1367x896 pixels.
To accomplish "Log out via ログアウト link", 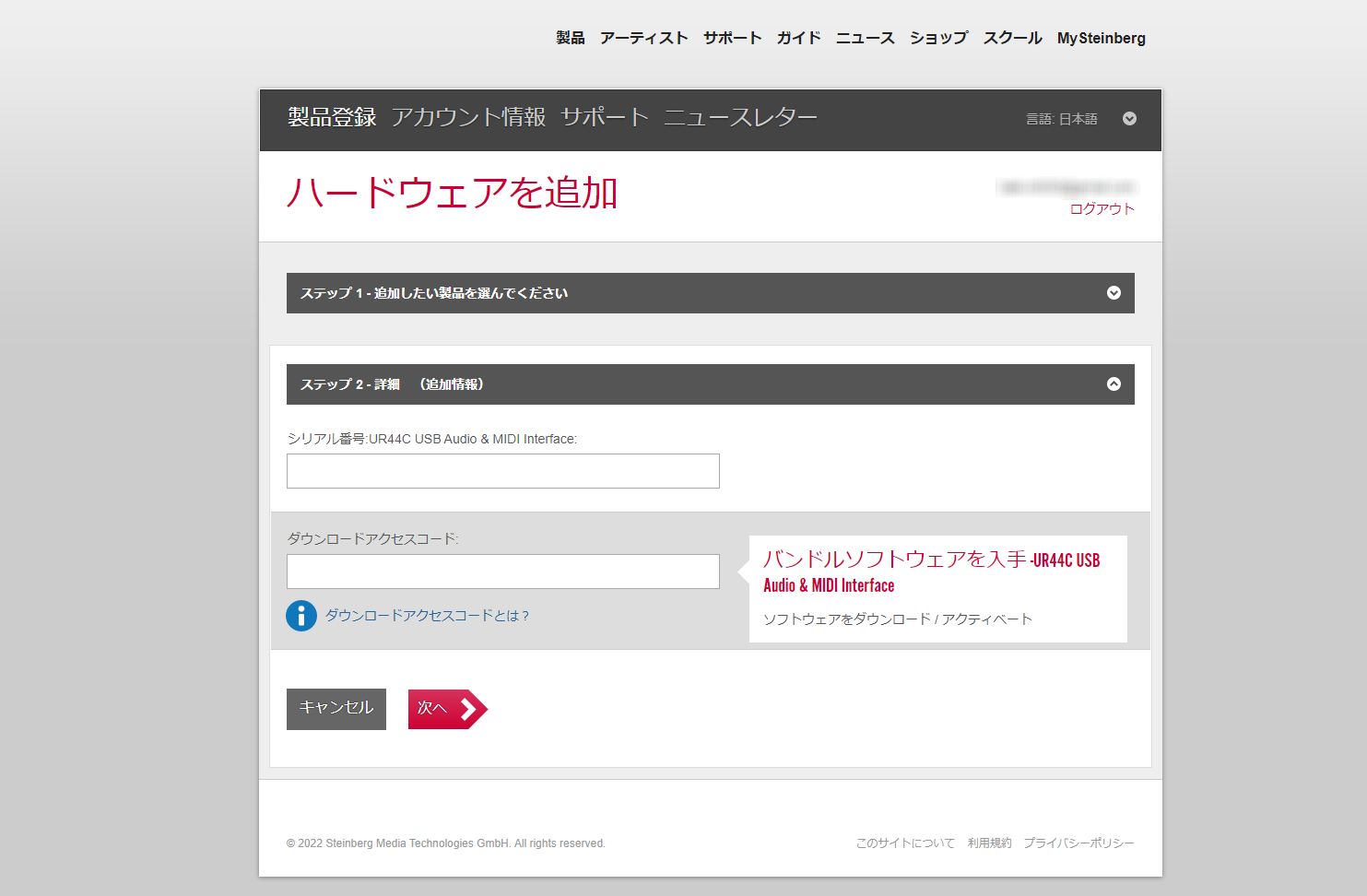I will [1102, 209].
